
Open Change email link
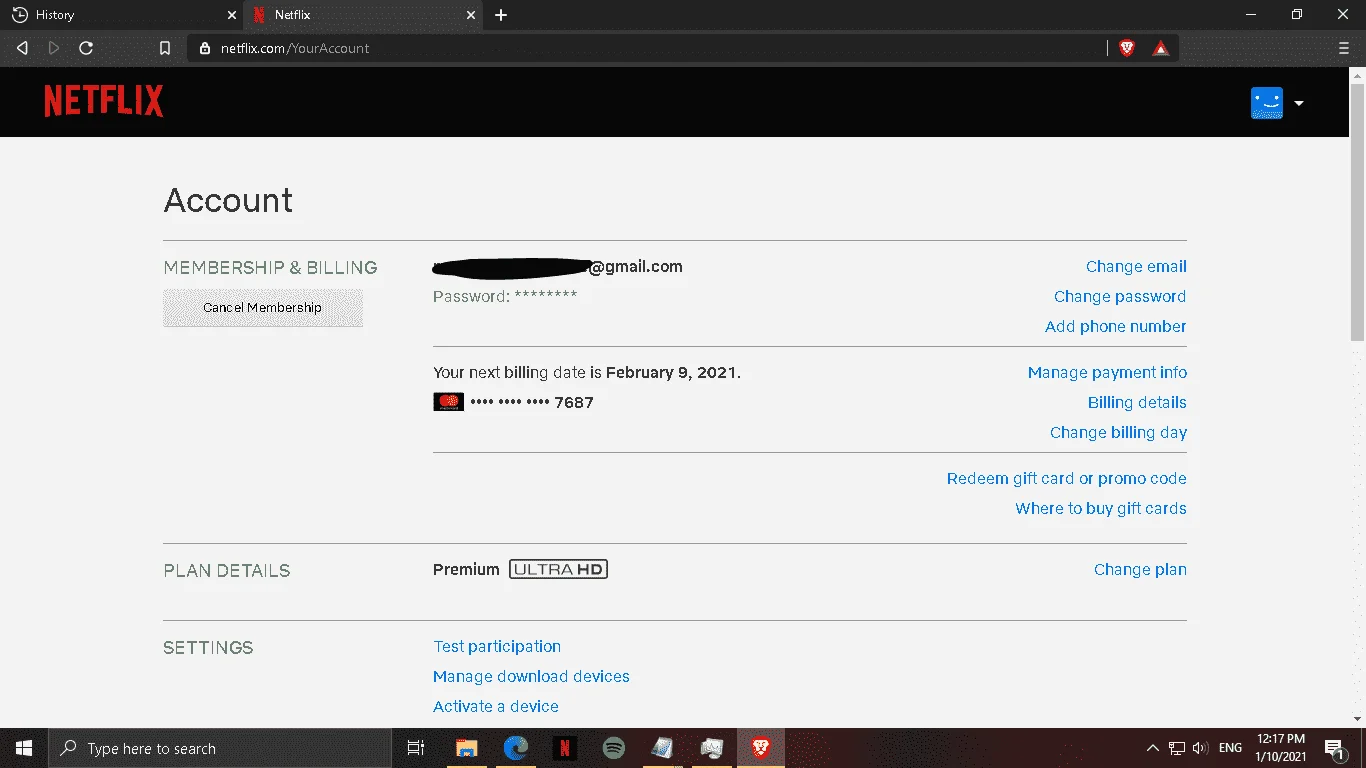click(1136, 267)
